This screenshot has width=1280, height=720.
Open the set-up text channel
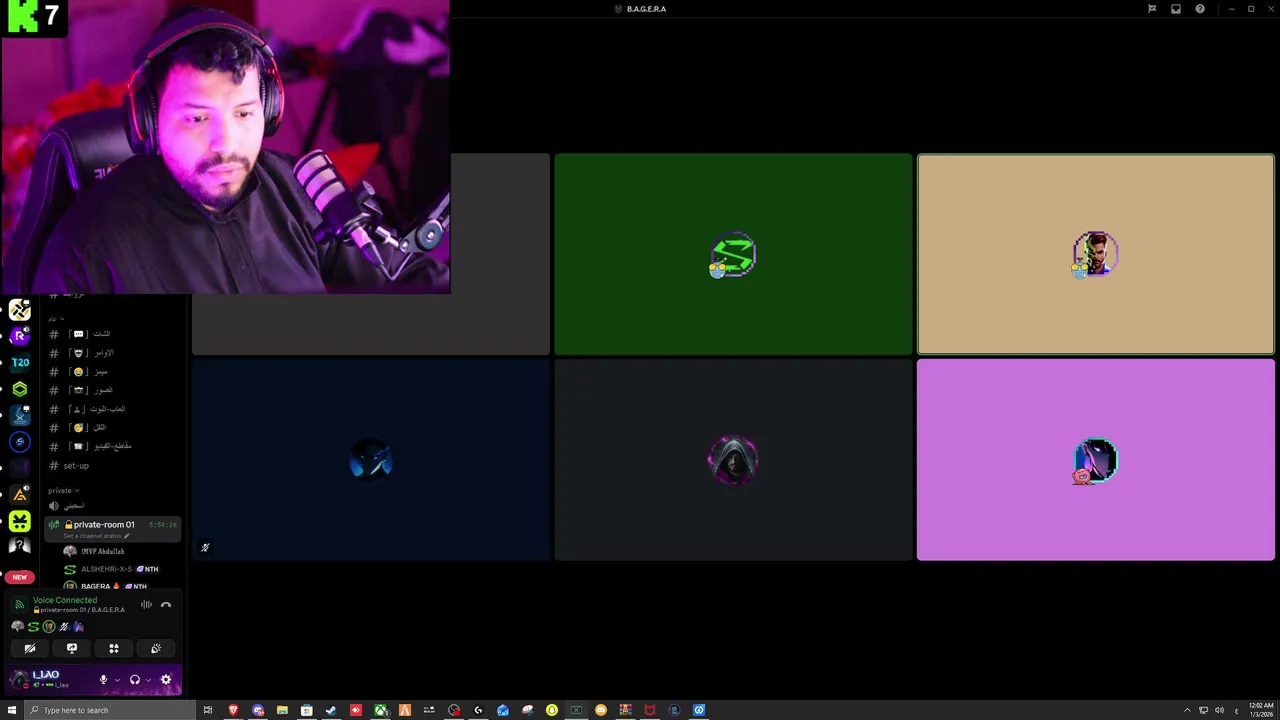pyautogui.click(x=76, y=466)
